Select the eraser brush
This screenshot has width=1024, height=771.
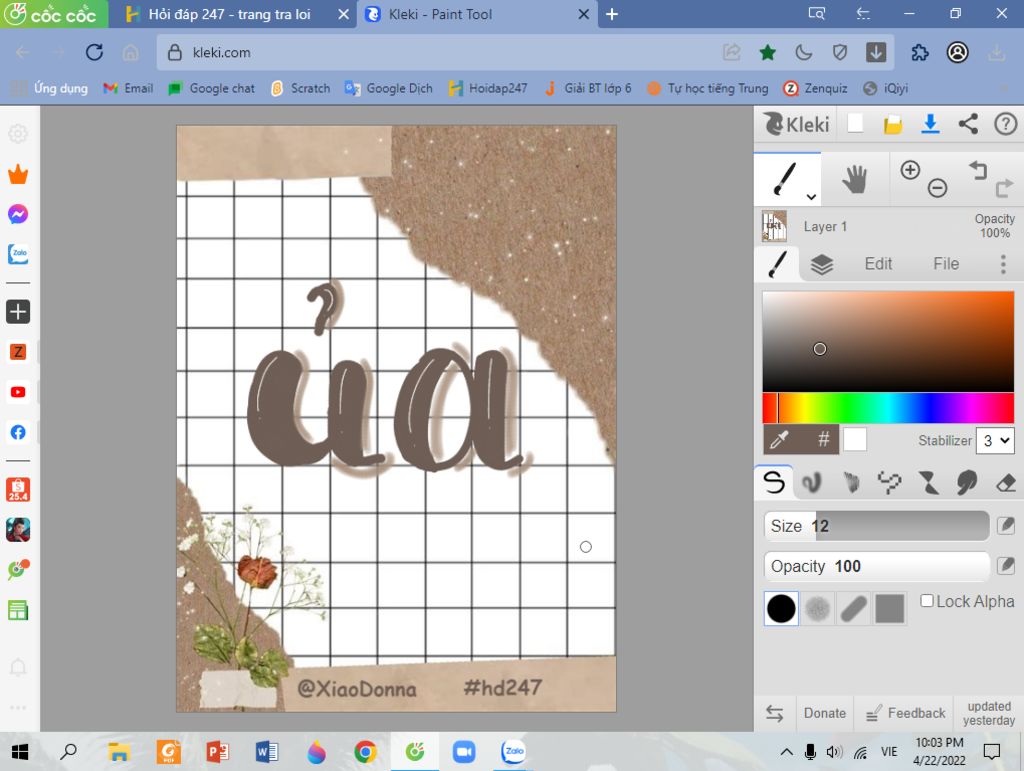1006,483
